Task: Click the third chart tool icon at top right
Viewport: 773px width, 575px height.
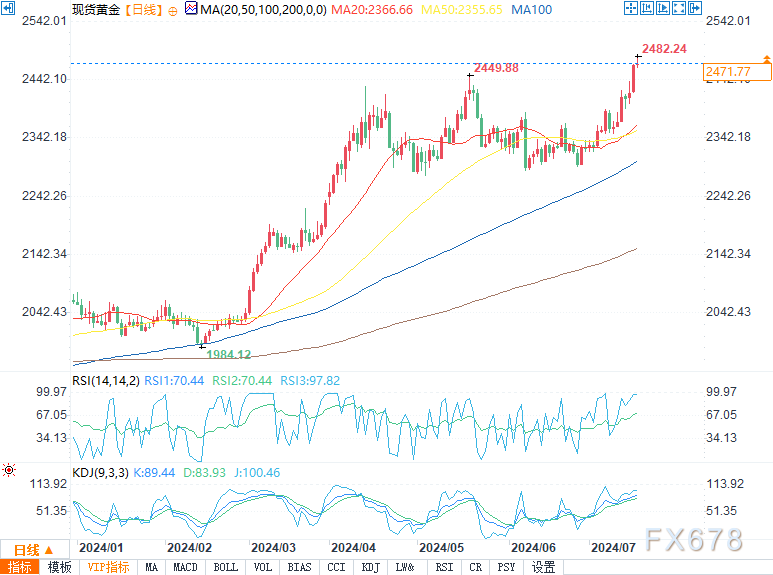Action: tap(663, 8)
